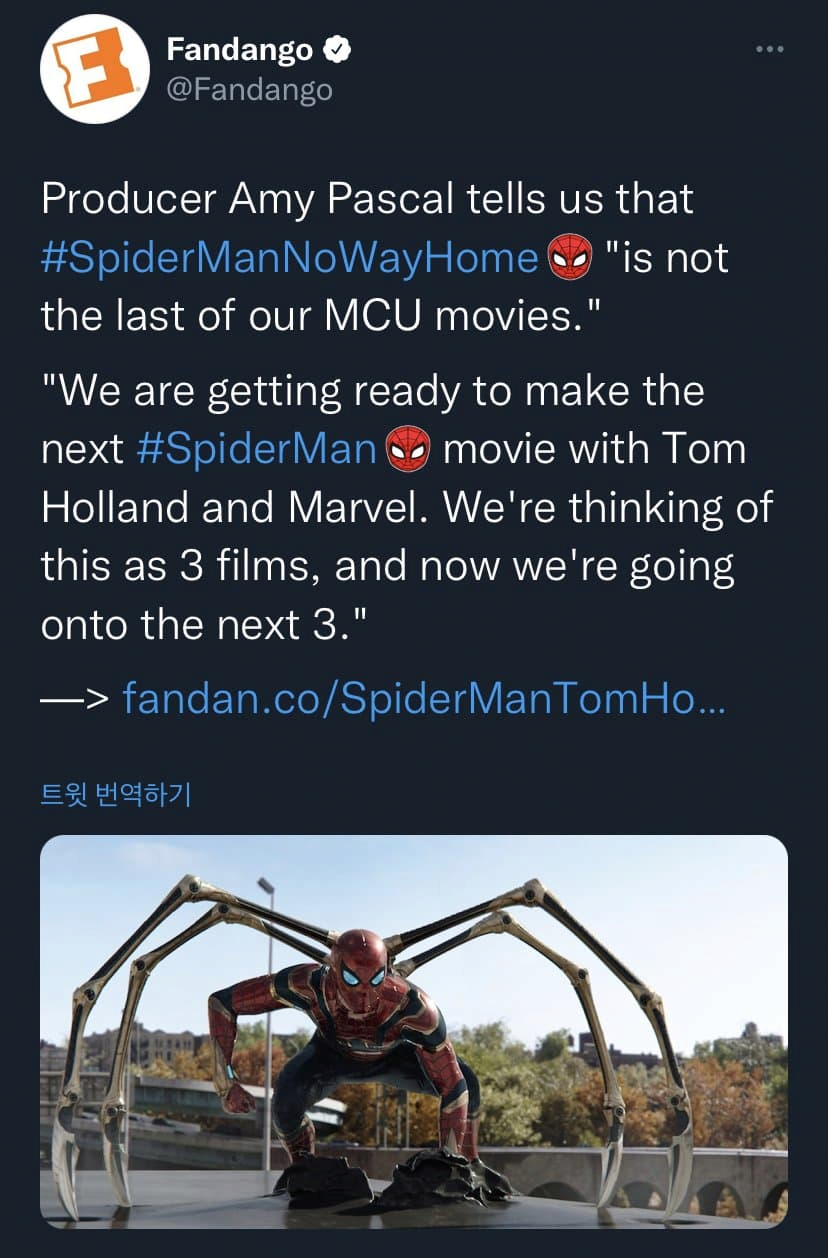Open Fandango's orange ticket profile avatar
The height and width of the screenshot is (1258, 828).
point(95,69)
